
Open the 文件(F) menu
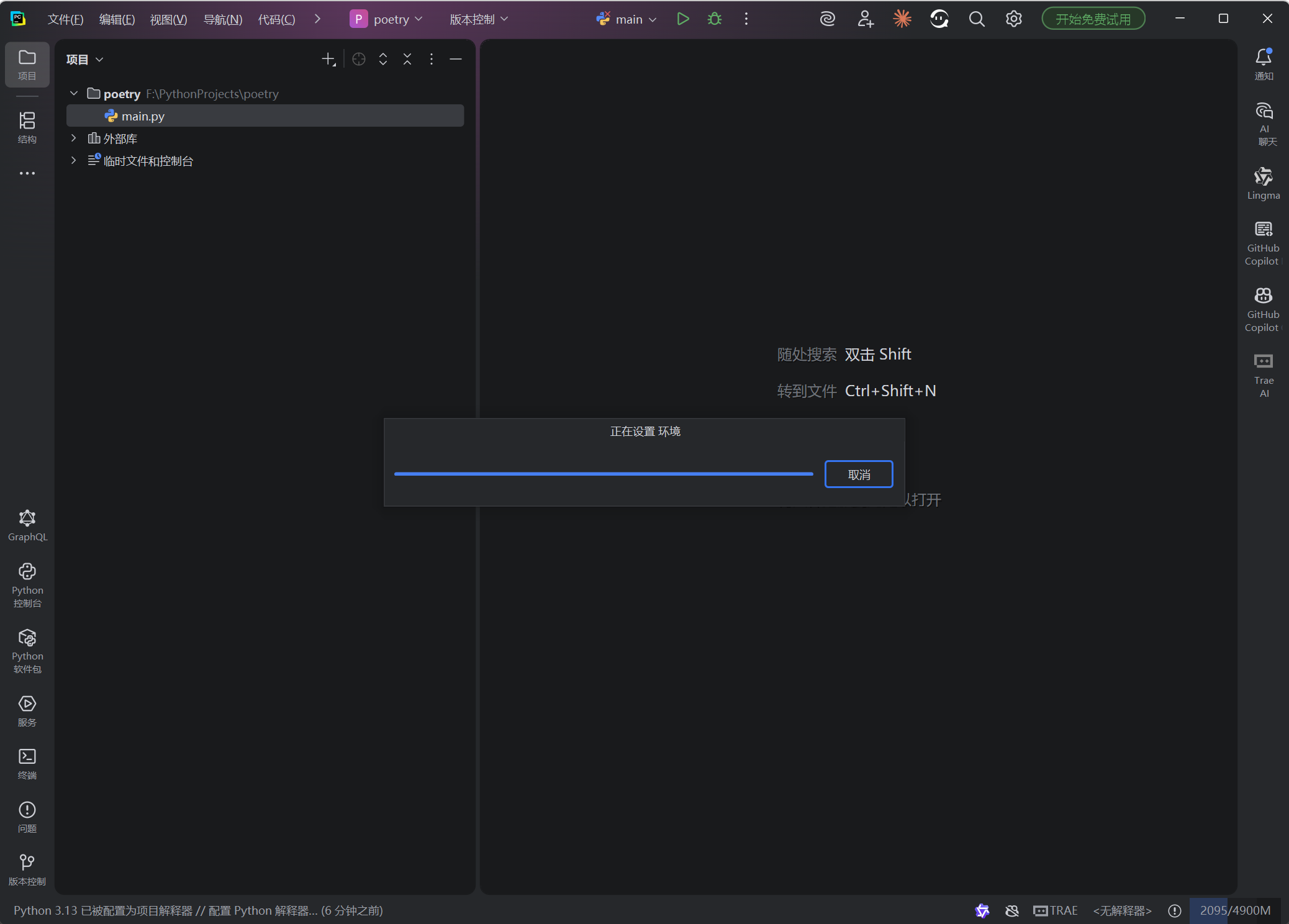click(x=65, y=19)
